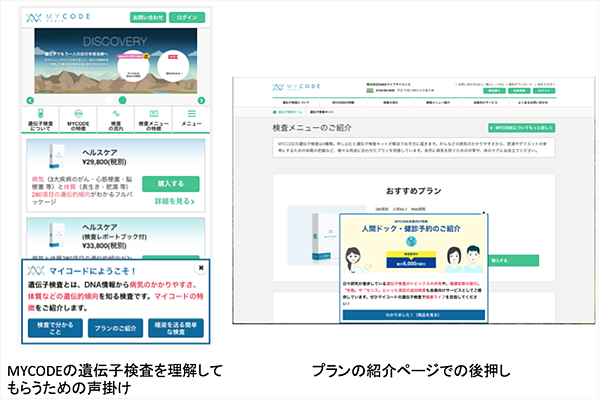Open 会員向けサービス tab in desktop nav
This screenshot has height=399, width=599.
click(485, 102)
